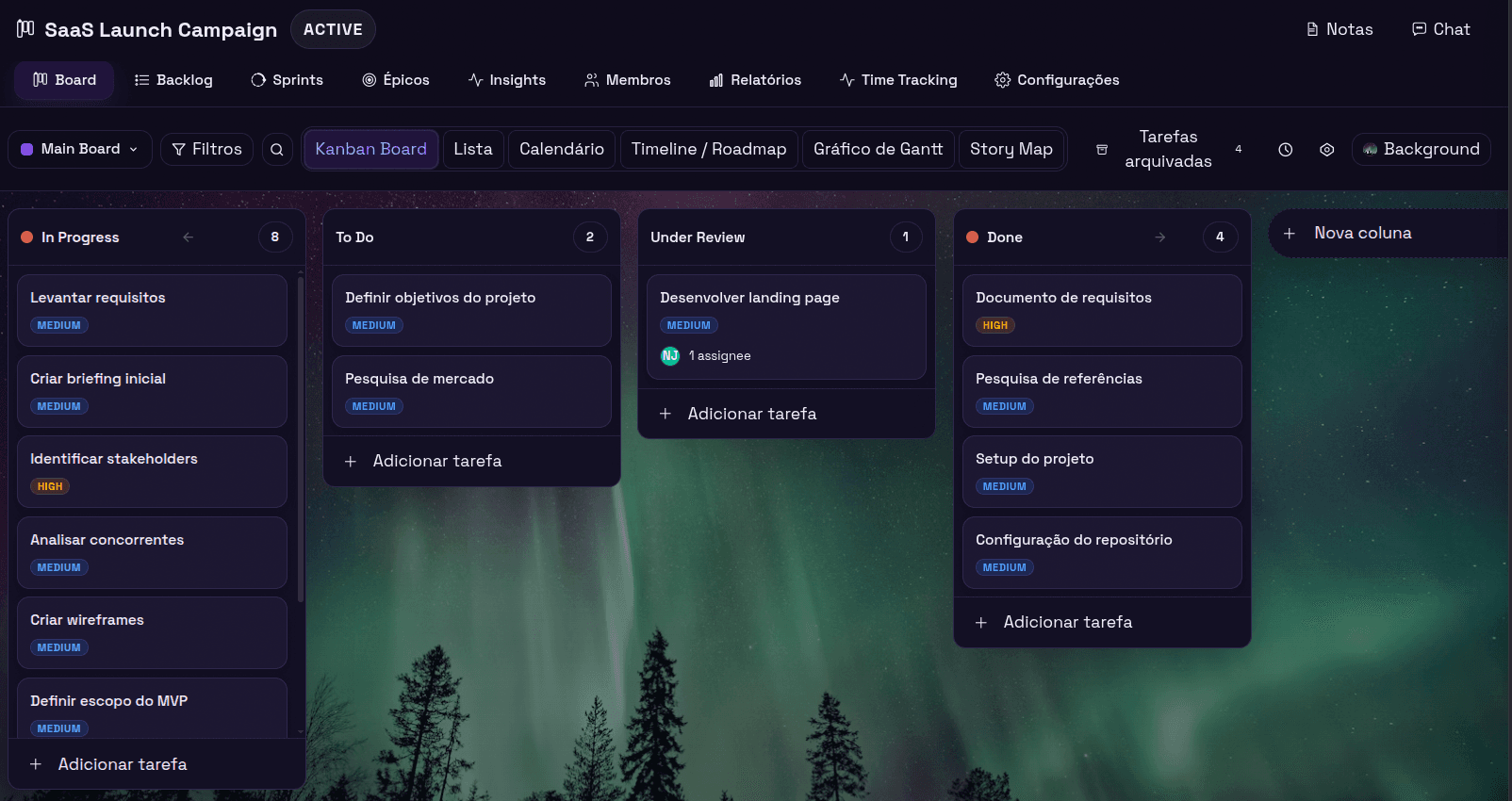Click the project board icon beside SaaS Launch Campaign
The image size is (1512, 801).
click(x=25, y=29)
